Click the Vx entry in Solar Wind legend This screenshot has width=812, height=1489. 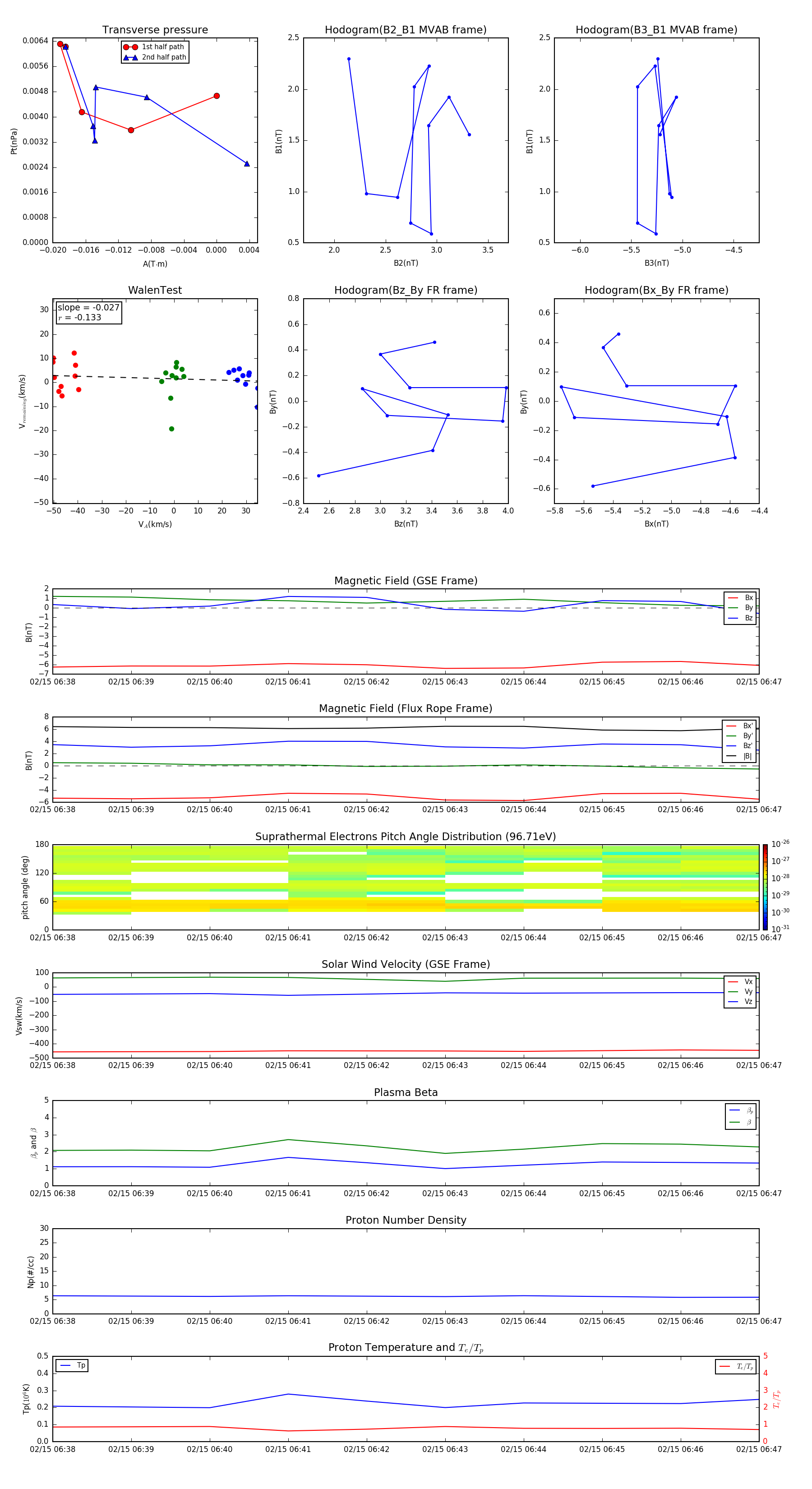coord(741,981)
